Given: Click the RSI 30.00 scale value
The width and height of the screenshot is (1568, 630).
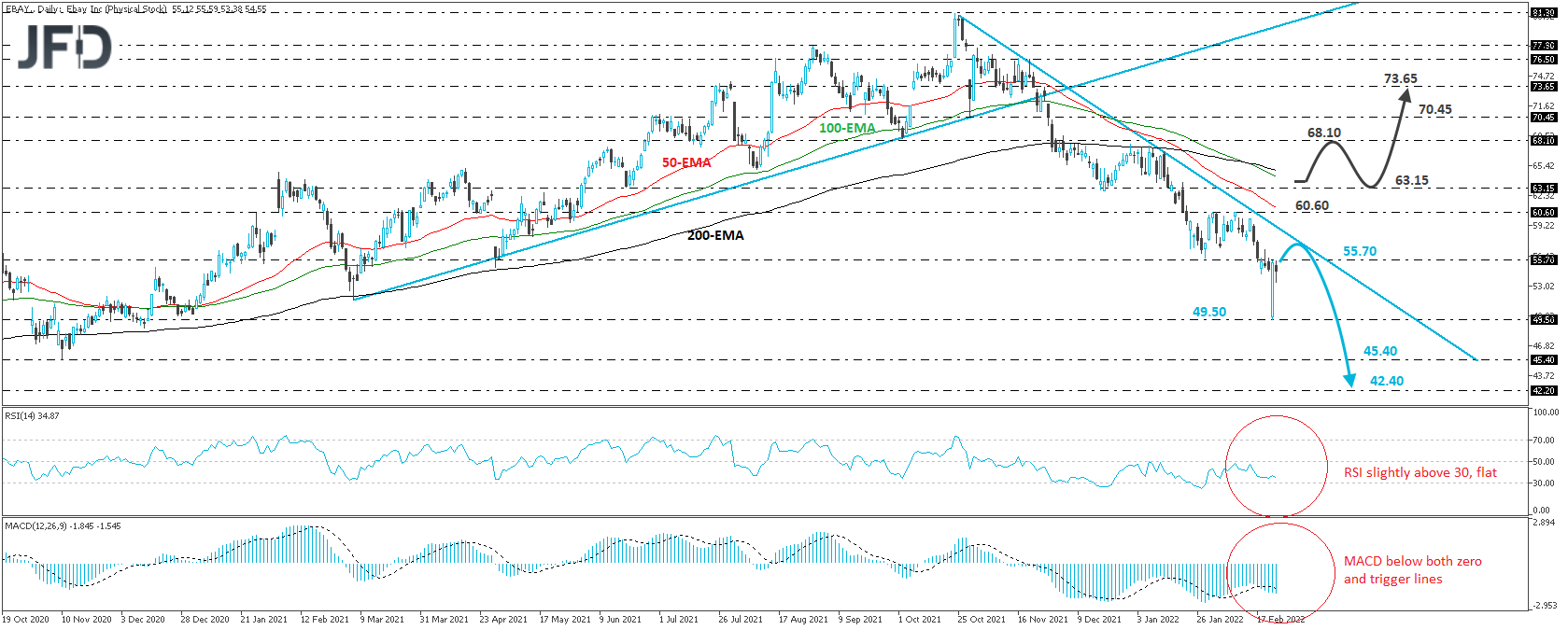Looking at the screenshot, I should [x=1544, y=483].
